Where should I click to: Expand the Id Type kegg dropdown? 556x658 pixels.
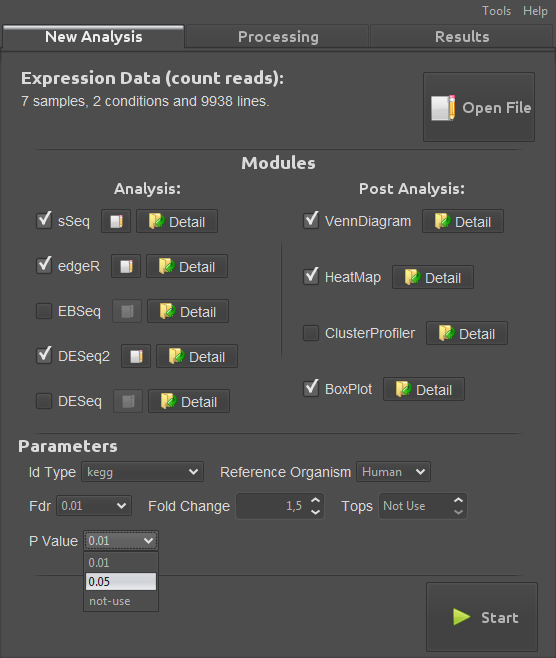tap(142, 472)
